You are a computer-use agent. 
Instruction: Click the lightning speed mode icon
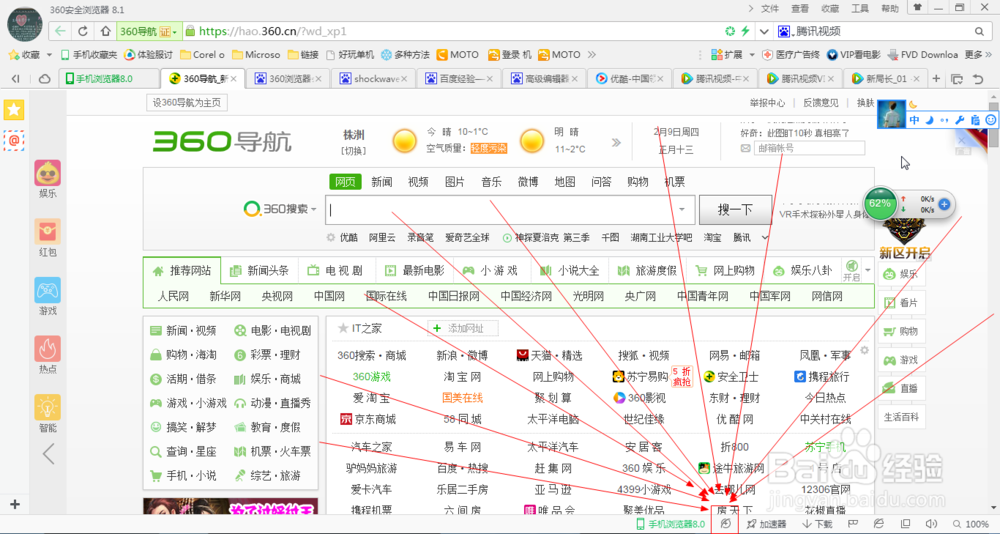point(744,31)
